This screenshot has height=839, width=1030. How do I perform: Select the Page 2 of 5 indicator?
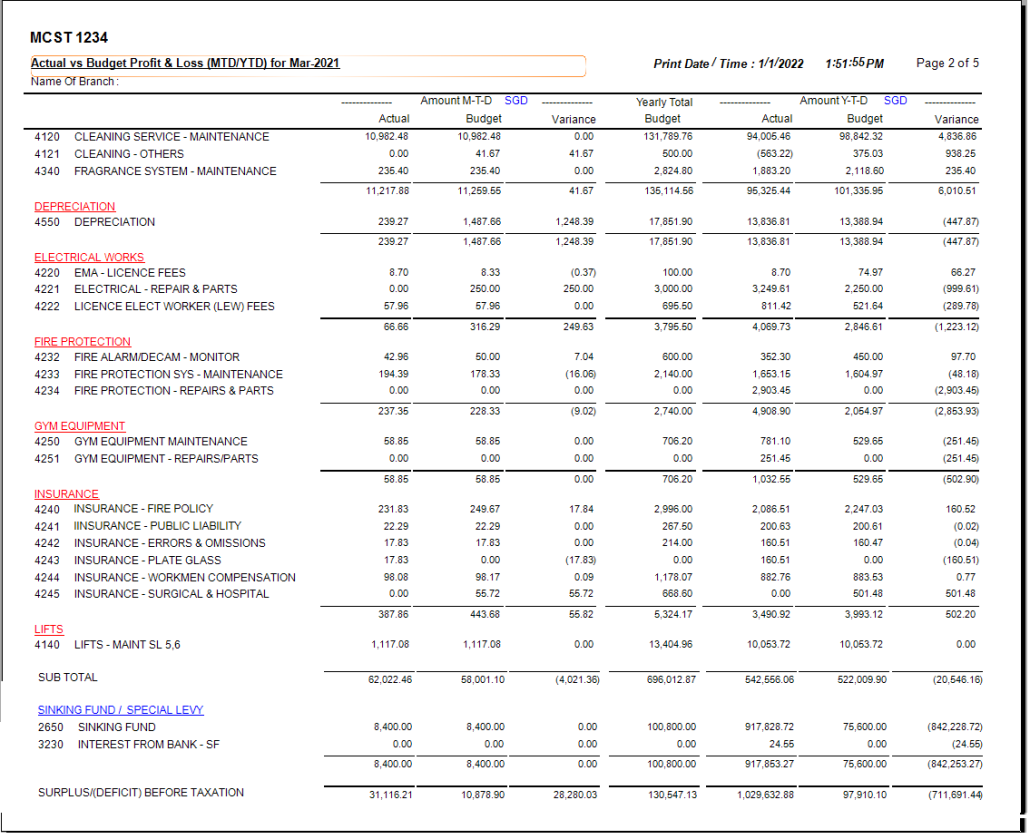[x=947, y=63]
